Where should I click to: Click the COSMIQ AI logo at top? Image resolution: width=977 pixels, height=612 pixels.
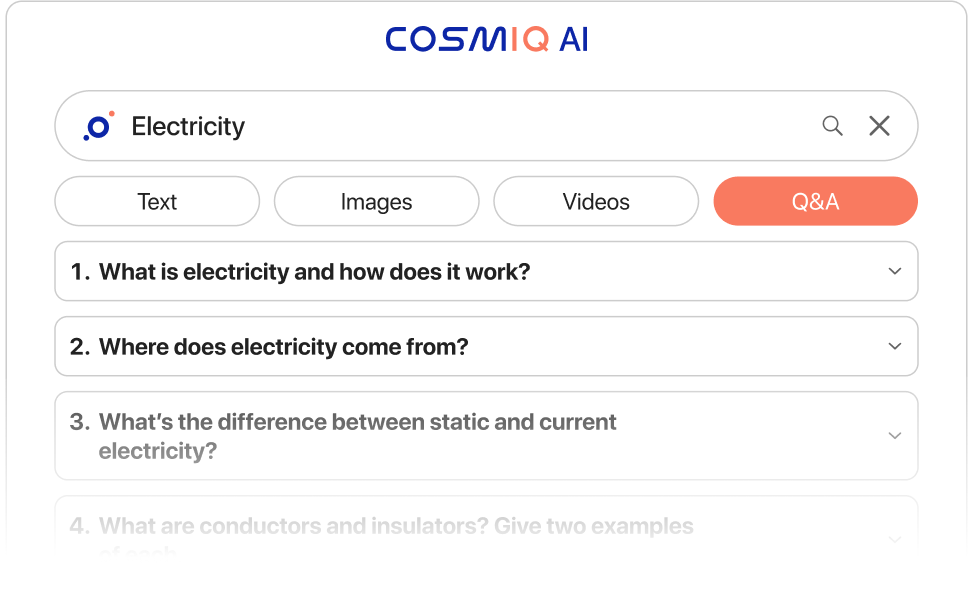coord(487,39)
